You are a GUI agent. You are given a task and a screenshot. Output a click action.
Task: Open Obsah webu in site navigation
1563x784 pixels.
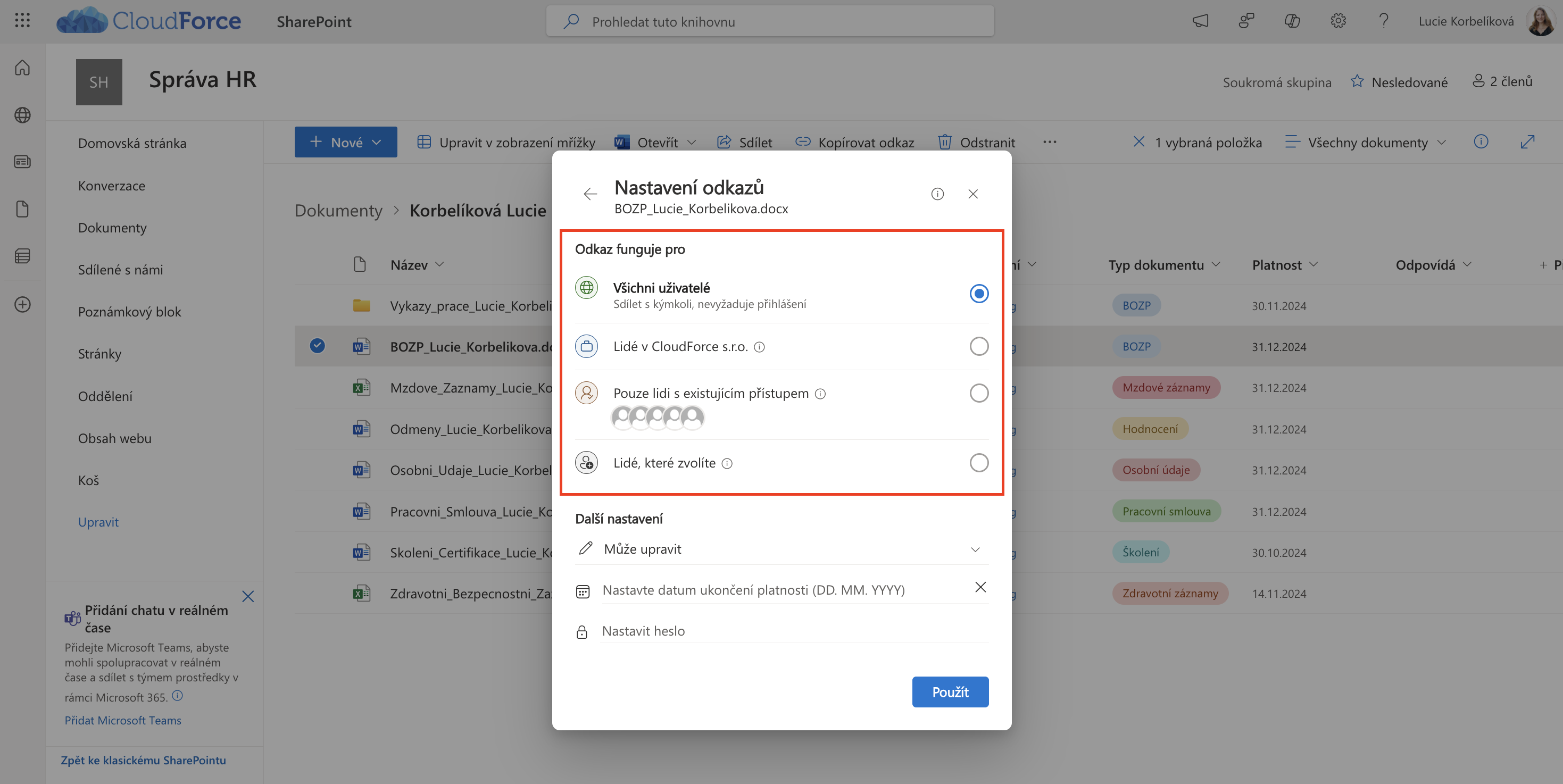coord(115,438)
